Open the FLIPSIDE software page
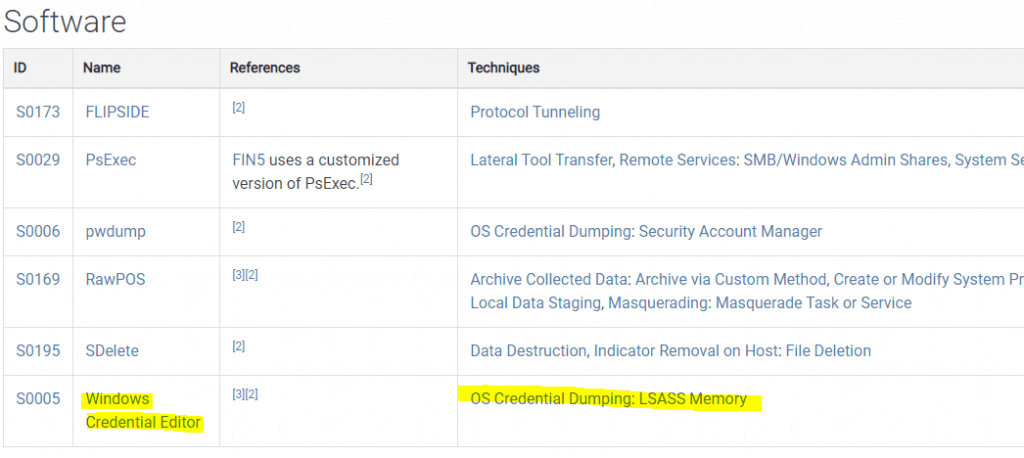Image resolution: width=1024 pixels, height=458 pixels. tap(118, 112)
